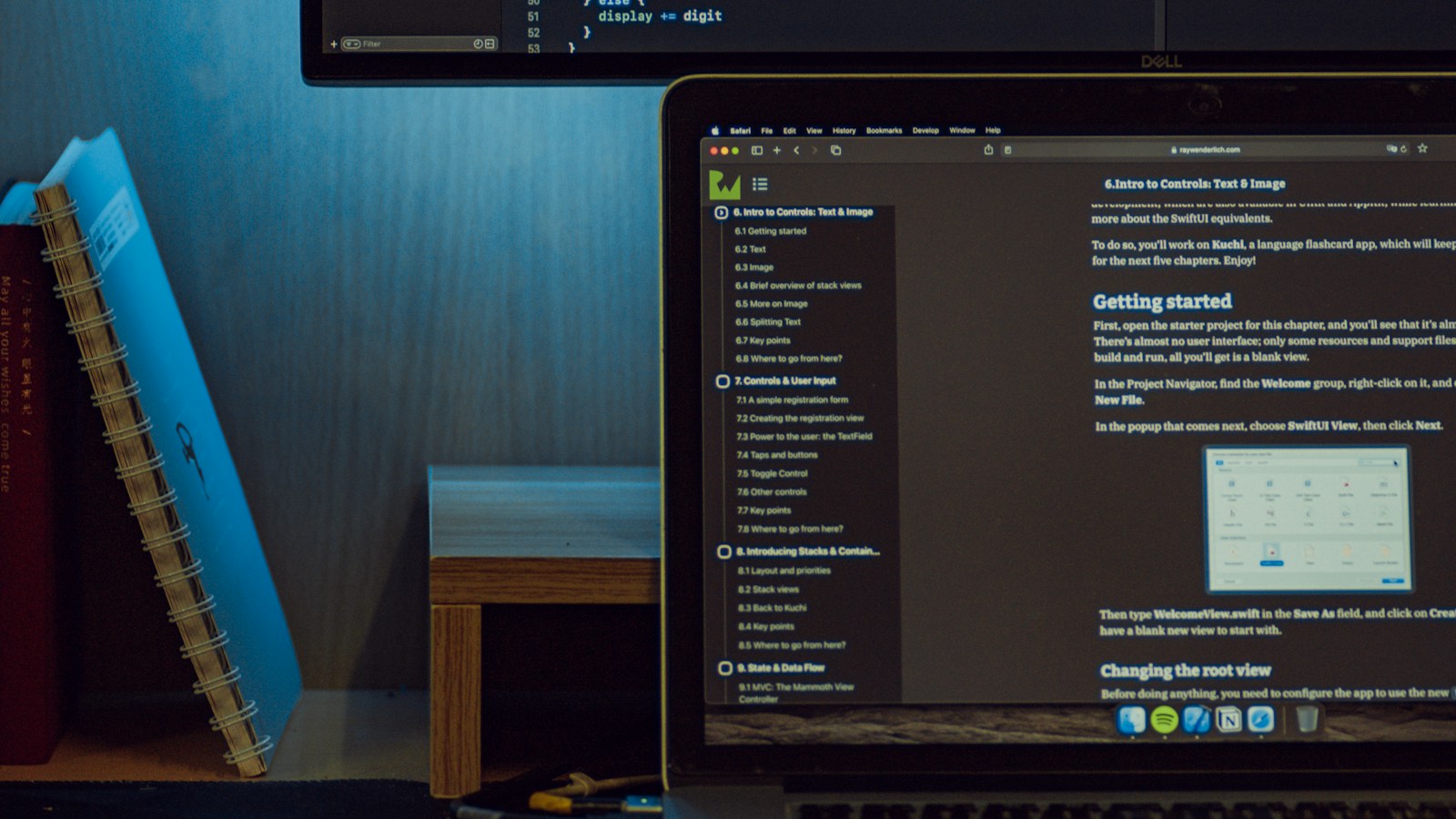Go back with Safari back arrow
The height and width of the screenshot is (819, 1456).
tap(796, 150)
